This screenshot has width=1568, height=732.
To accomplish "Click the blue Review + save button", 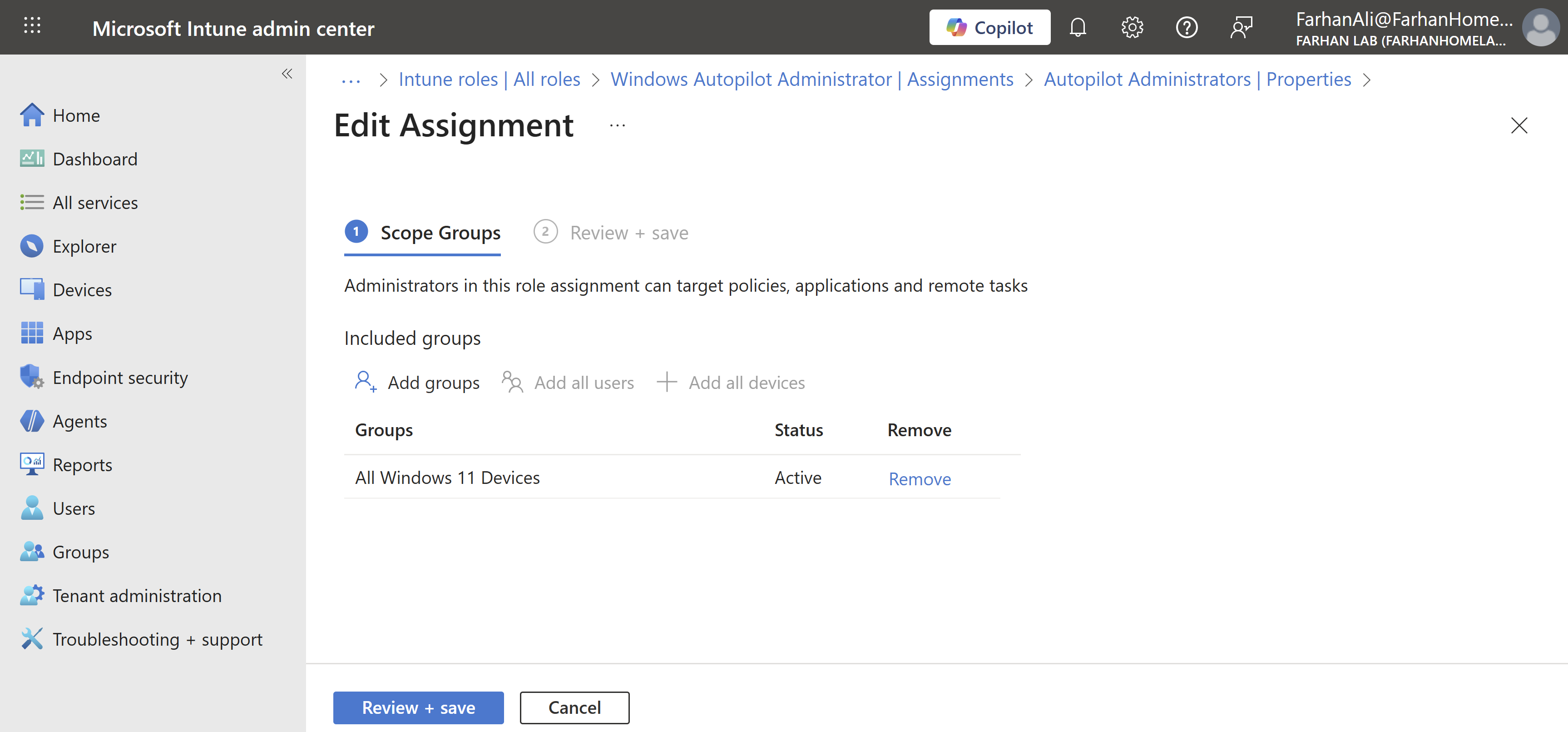I will point(418,707).
